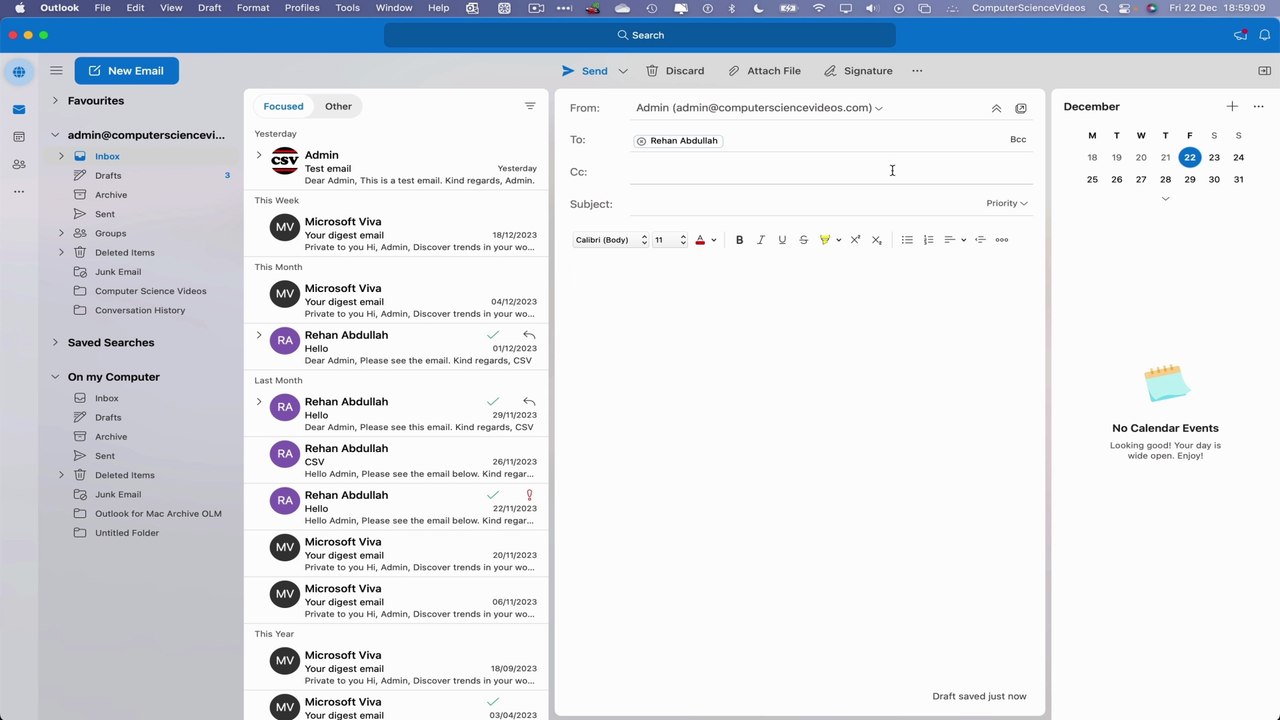Open the Calendar view from sidebar
1280x720 pixels.
pos(19,136)
